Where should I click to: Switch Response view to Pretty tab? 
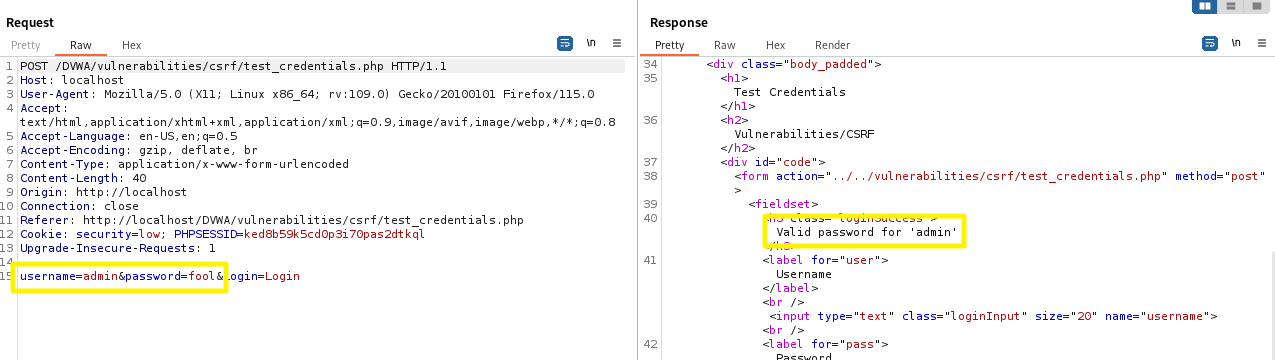670,45
